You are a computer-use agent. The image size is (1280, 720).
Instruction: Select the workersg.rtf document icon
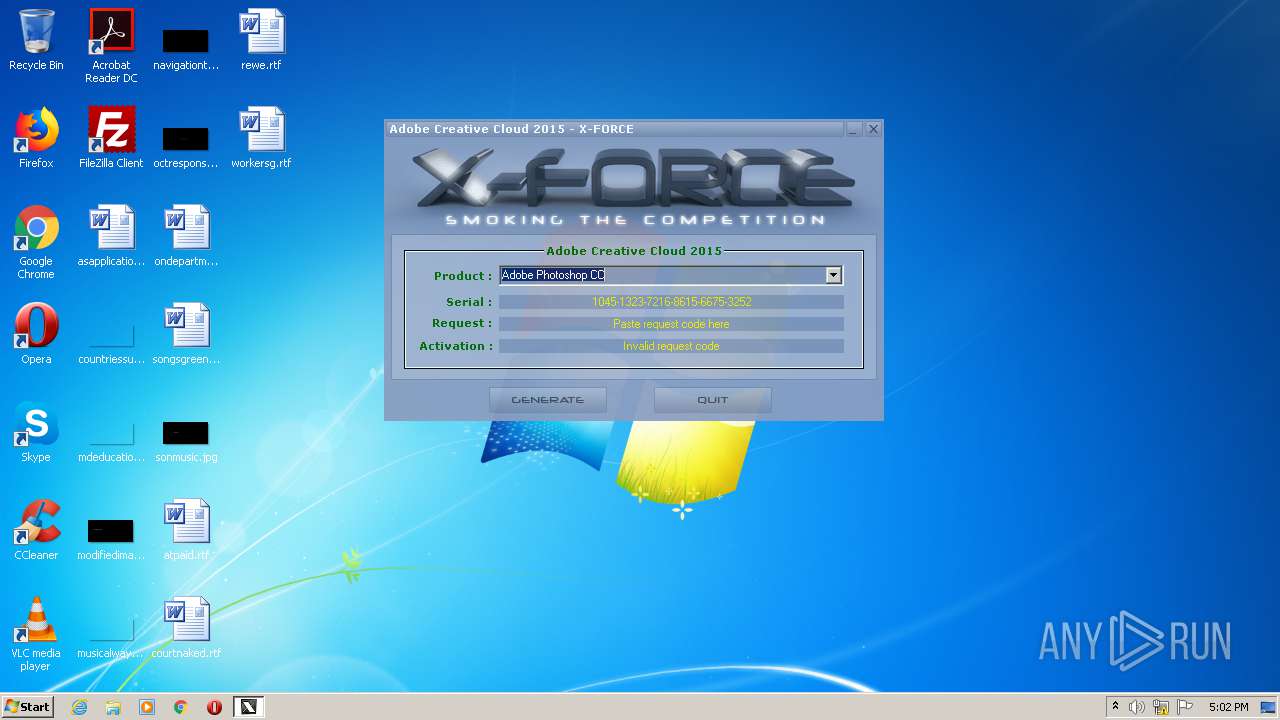[261, 139]
